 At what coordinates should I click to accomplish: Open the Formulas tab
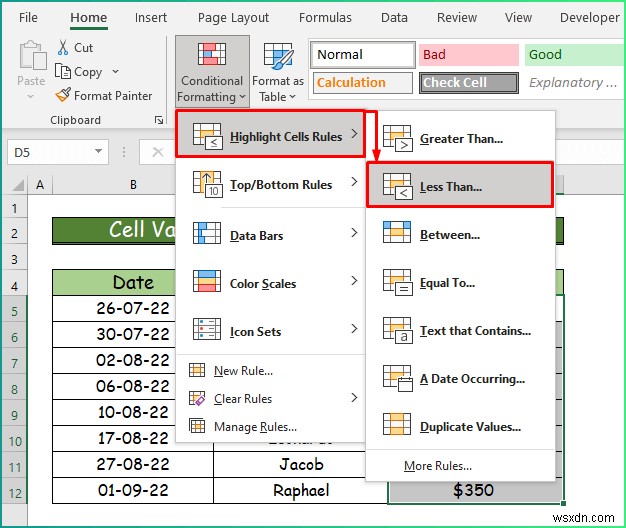325,18
